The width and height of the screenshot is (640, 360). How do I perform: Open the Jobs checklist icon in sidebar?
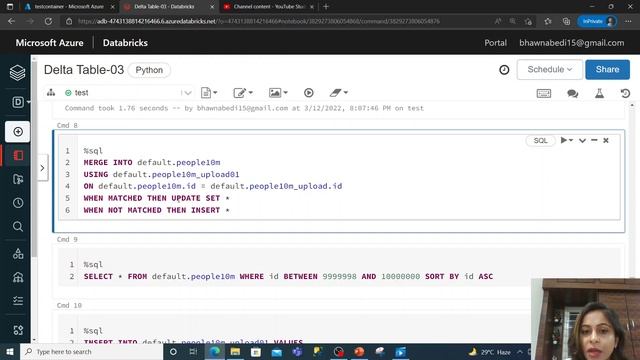pyautogui.click(x=18, y=301)
